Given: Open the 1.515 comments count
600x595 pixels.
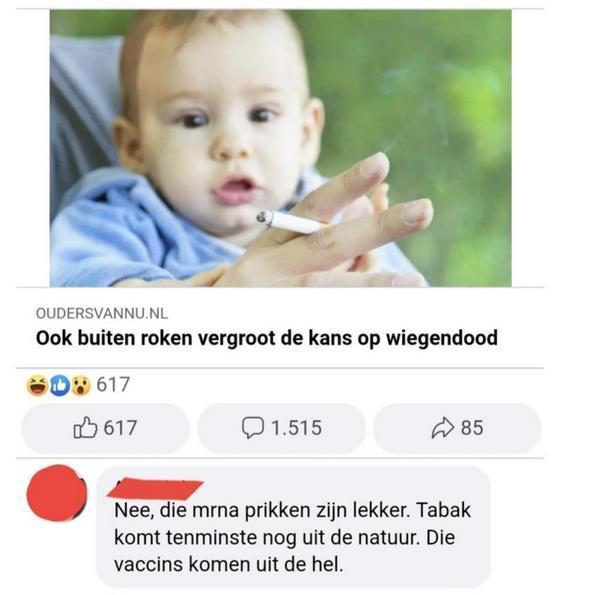Looking at the screenshot, I should click(297, 427).
